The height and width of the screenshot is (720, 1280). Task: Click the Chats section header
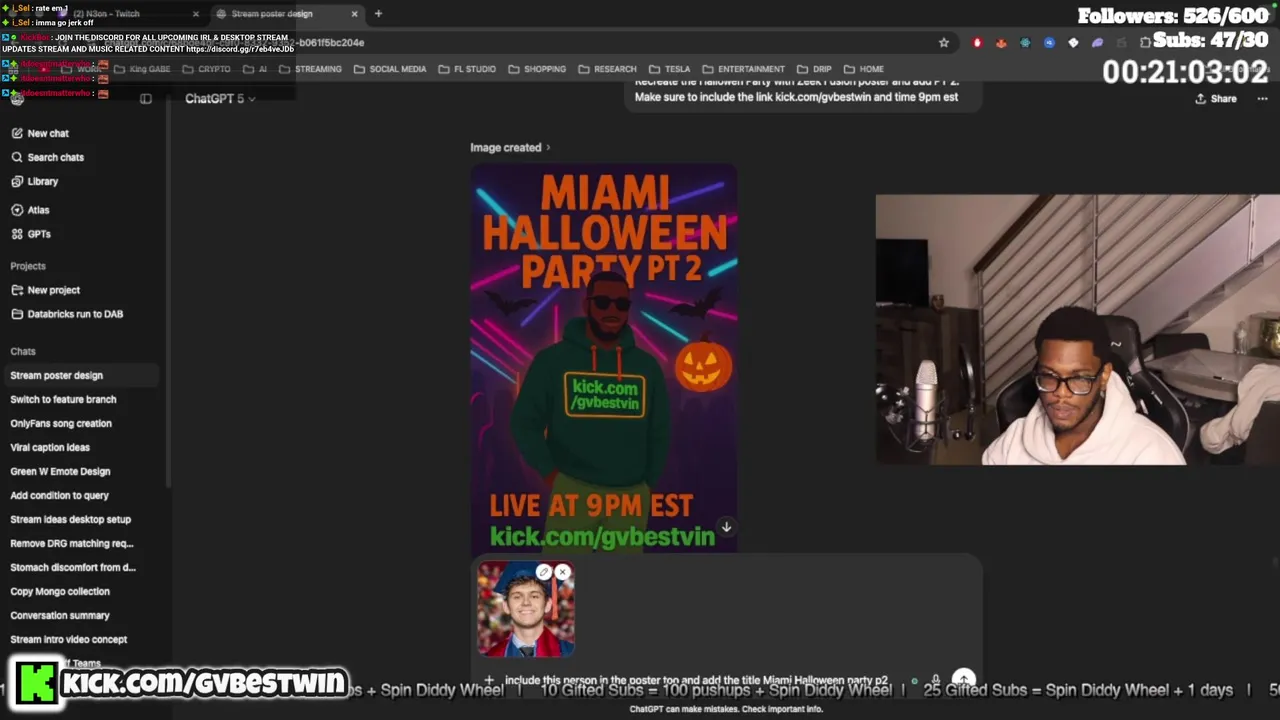23,352
